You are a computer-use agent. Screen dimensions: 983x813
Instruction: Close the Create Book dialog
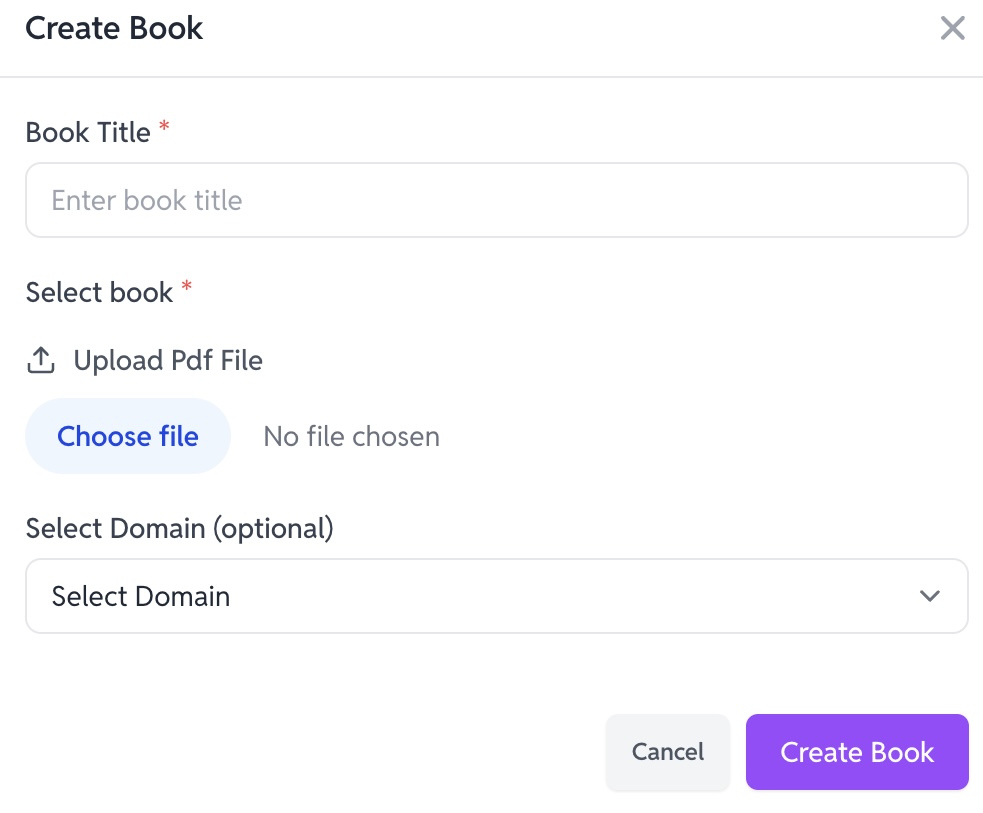click(x=952, y=29)
